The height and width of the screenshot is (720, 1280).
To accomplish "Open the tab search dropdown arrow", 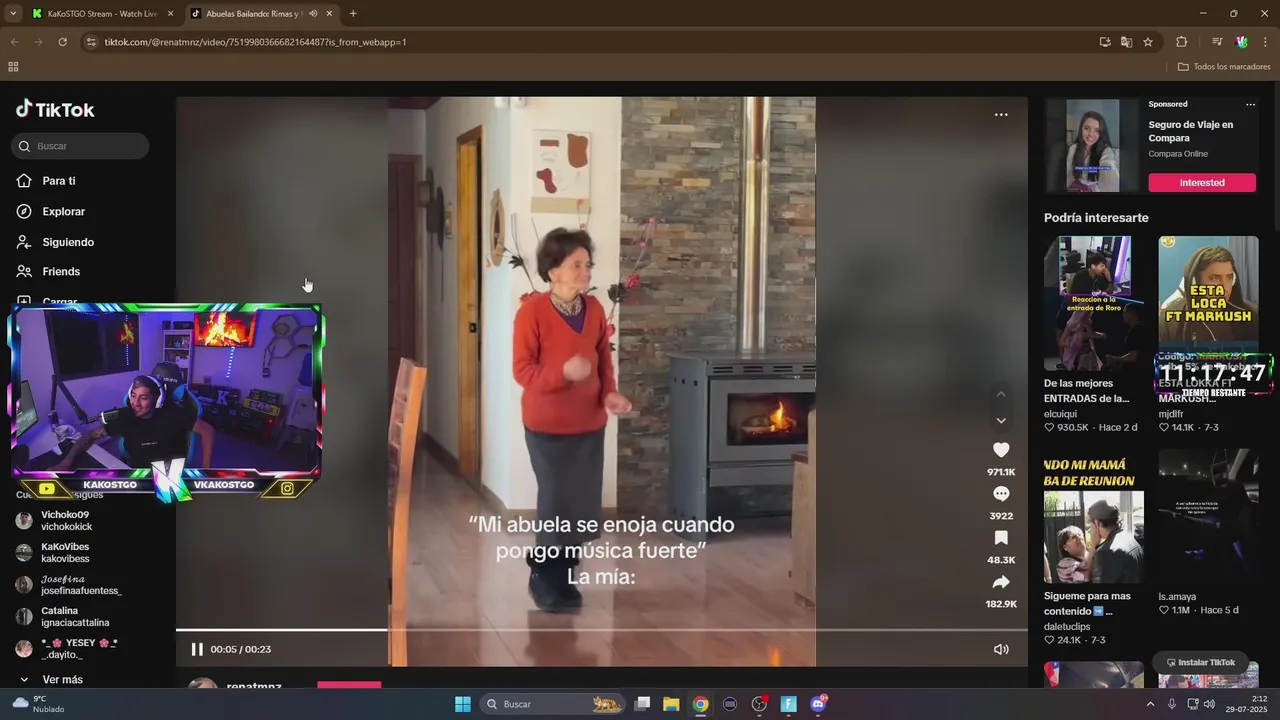I will click(x=13, y=14).
